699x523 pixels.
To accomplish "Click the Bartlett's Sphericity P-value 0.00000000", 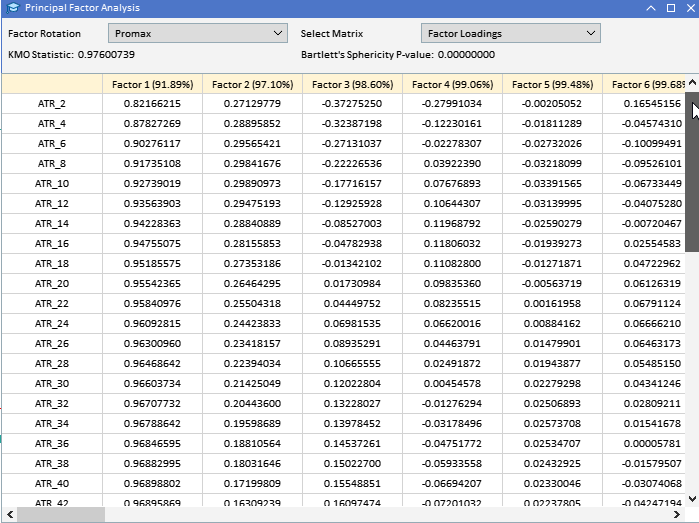I will point(466,54).
